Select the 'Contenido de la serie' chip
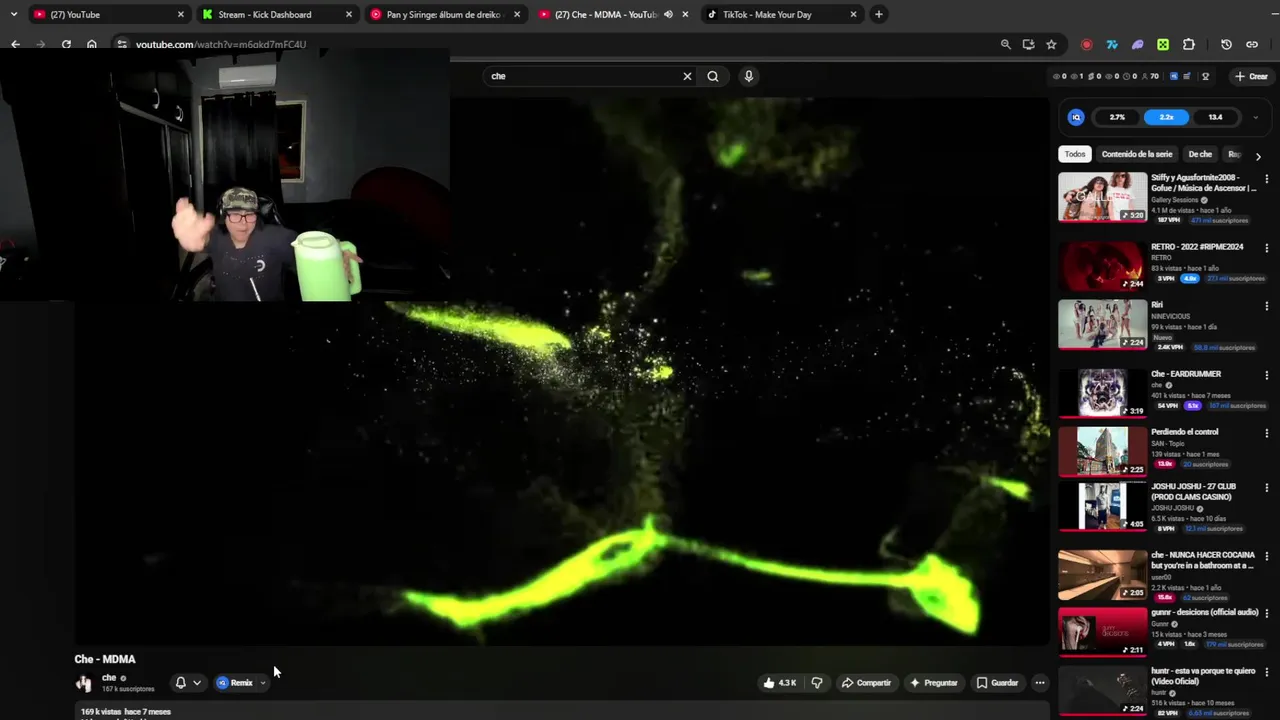This screenshot has width=1280, height=720. 1136,155
